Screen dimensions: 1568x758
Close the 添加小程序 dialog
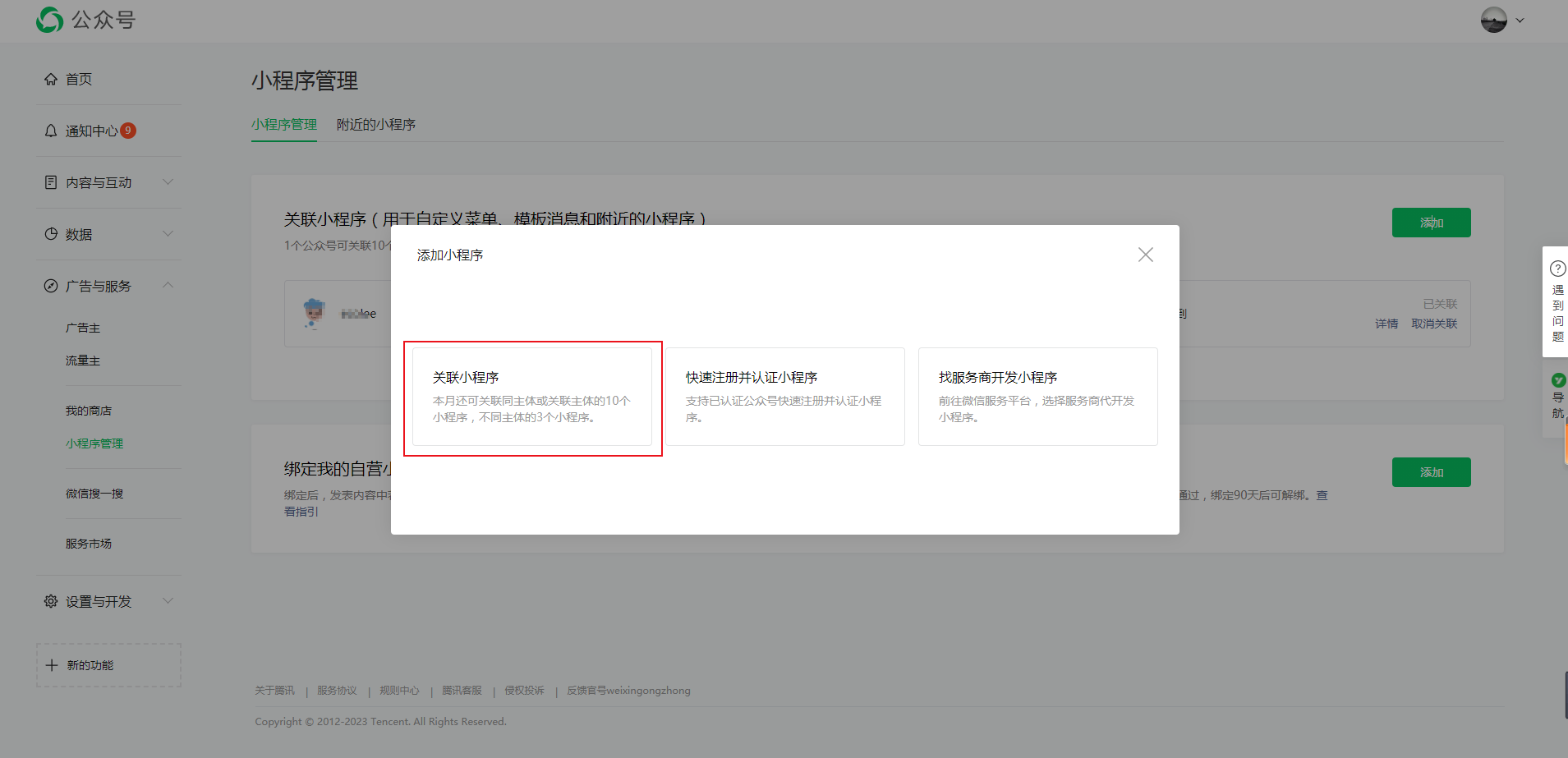click(x=1145, y=255)
